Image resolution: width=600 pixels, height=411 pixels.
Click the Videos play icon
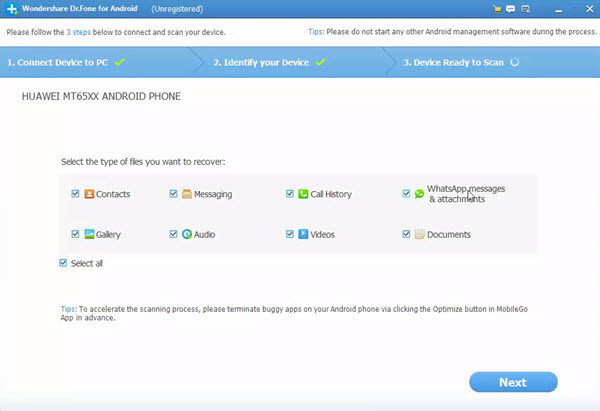pos(303,234)
